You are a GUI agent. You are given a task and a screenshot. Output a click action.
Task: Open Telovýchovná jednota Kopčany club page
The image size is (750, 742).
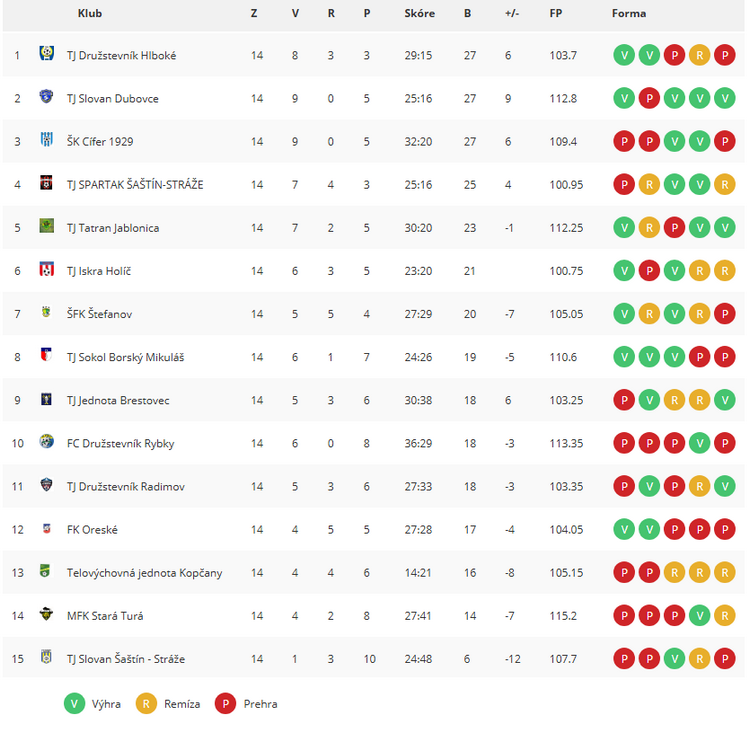[x=144, y=573]
